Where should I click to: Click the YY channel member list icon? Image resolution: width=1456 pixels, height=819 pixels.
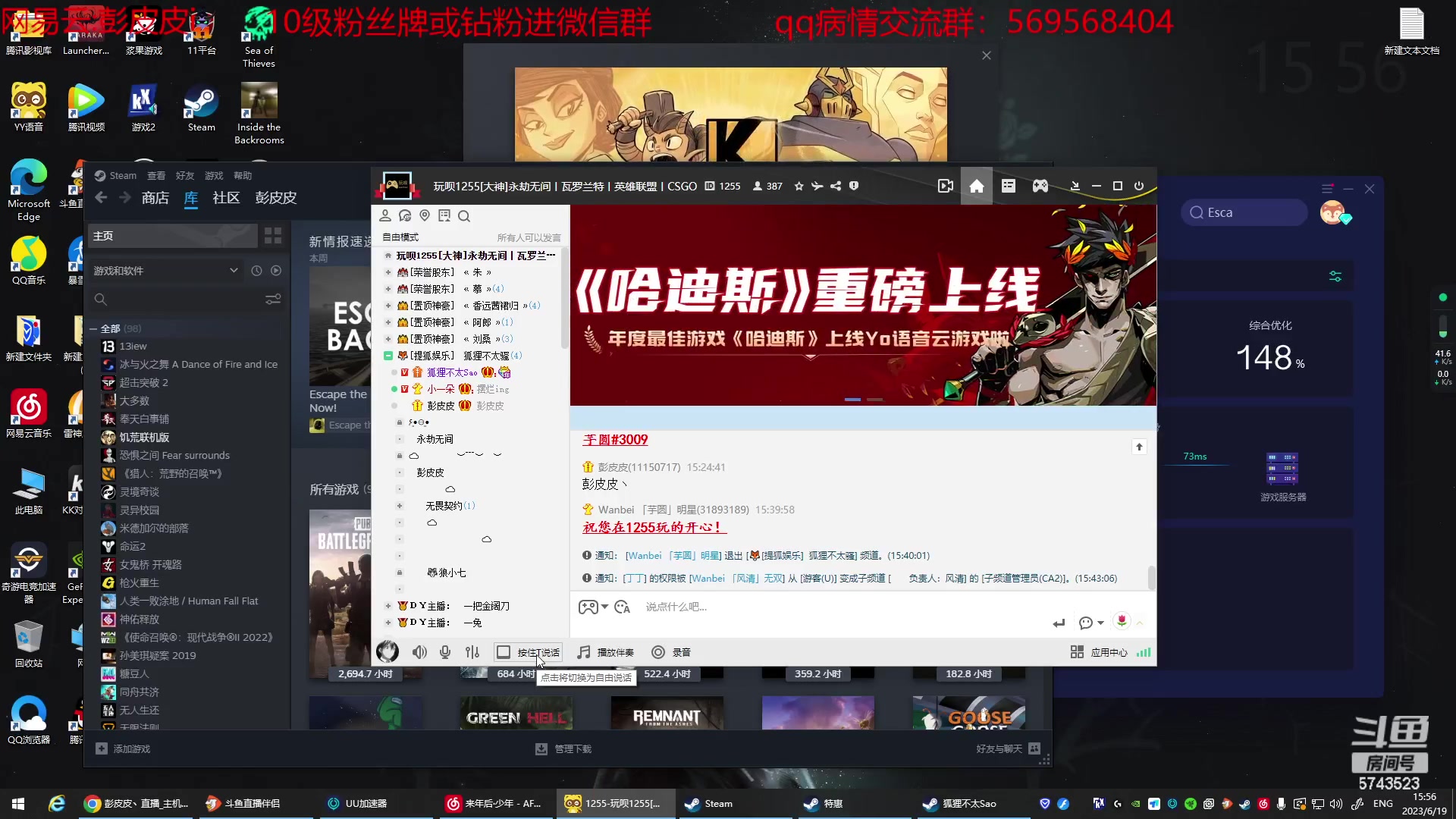pyautogui.click(x=385, y=216)
